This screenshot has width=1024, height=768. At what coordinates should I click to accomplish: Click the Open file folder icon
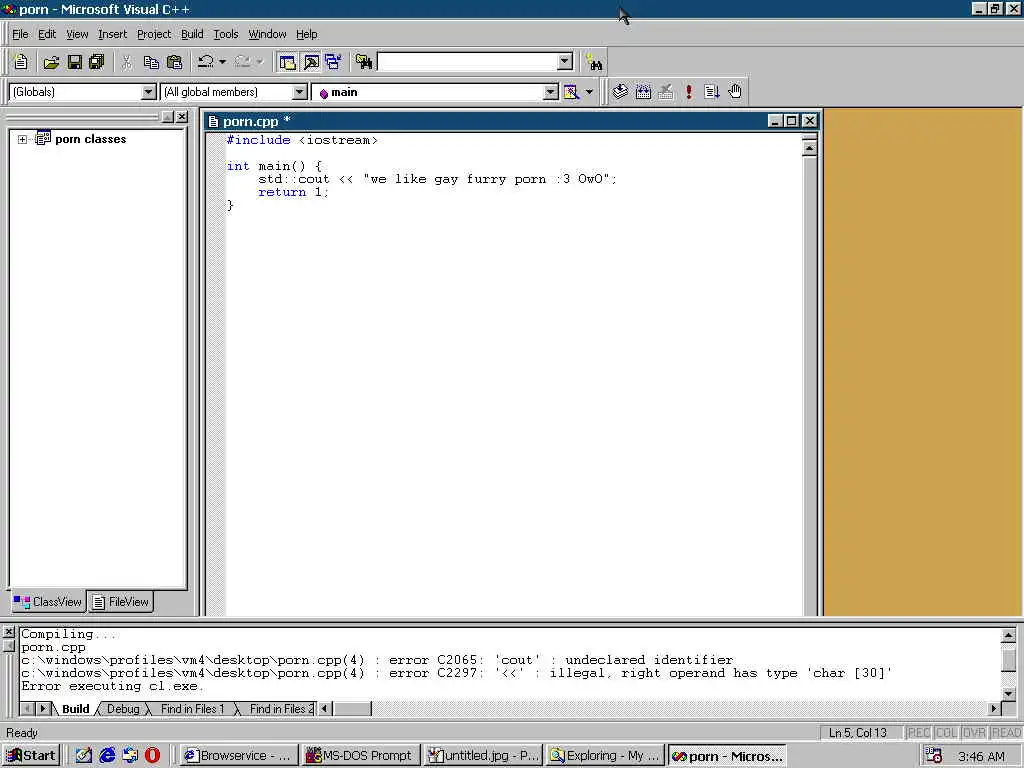coord(51,62)
